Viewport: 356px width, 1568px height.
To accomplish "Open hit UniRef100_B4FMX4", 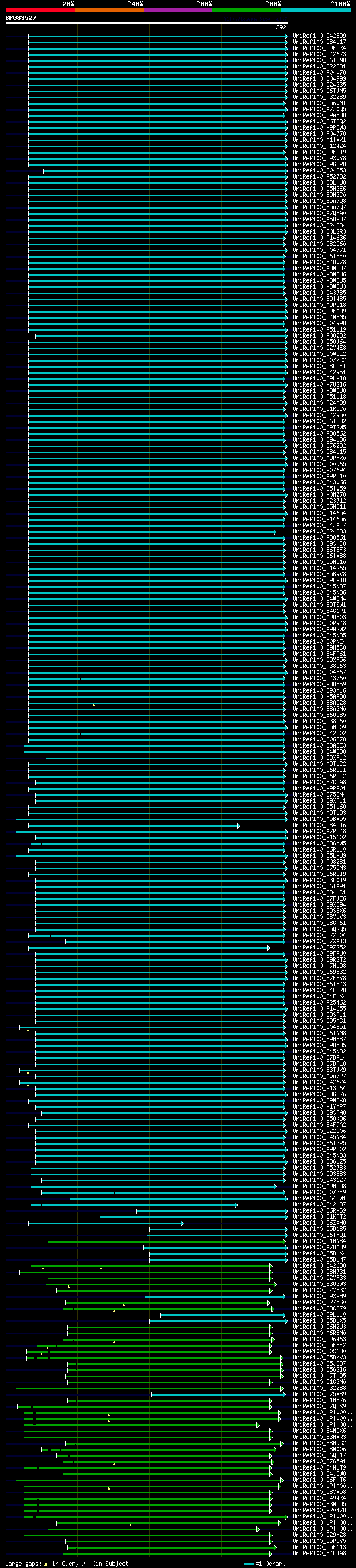I will coord(319,996).
